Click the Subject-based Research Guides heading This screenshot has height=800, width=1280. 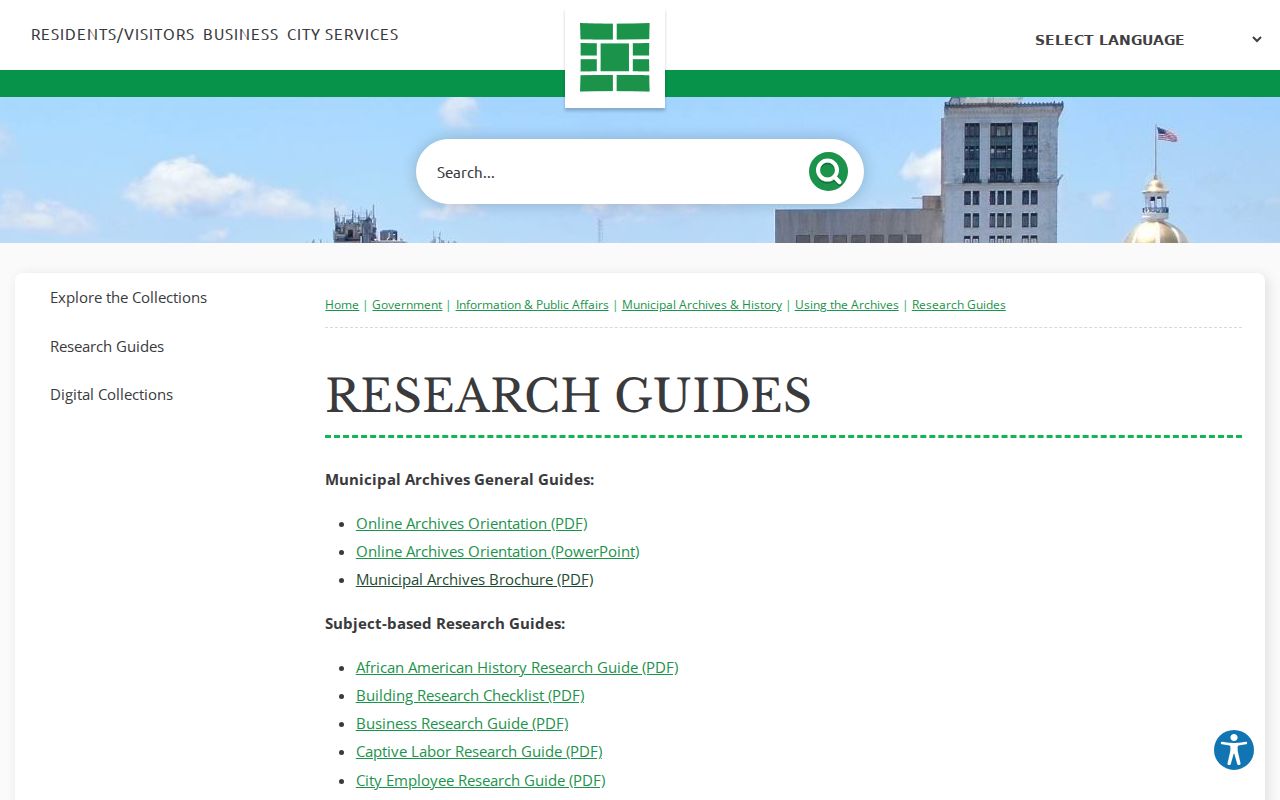tap(445, 624)
